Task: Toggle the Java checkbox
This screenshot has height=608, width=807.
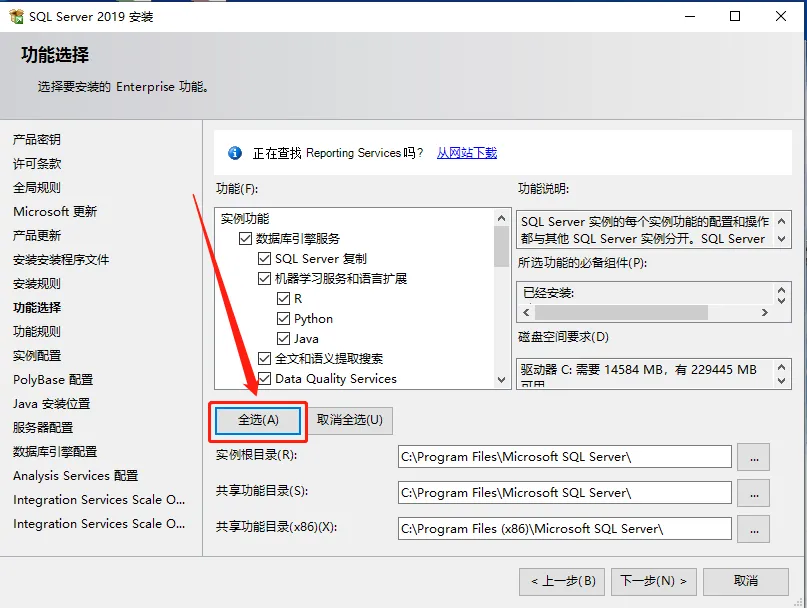Action: click(284, 339)
